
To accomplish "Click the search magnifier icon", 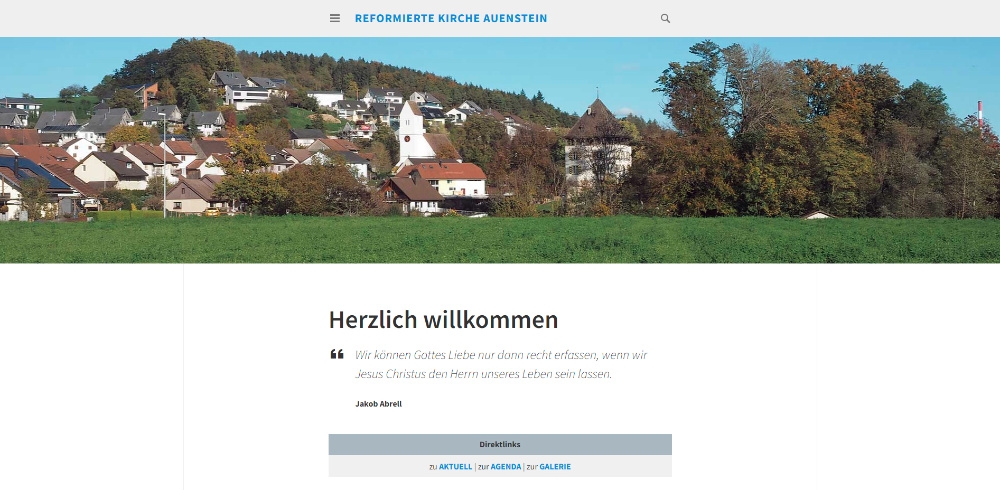I will coord(665,19).
